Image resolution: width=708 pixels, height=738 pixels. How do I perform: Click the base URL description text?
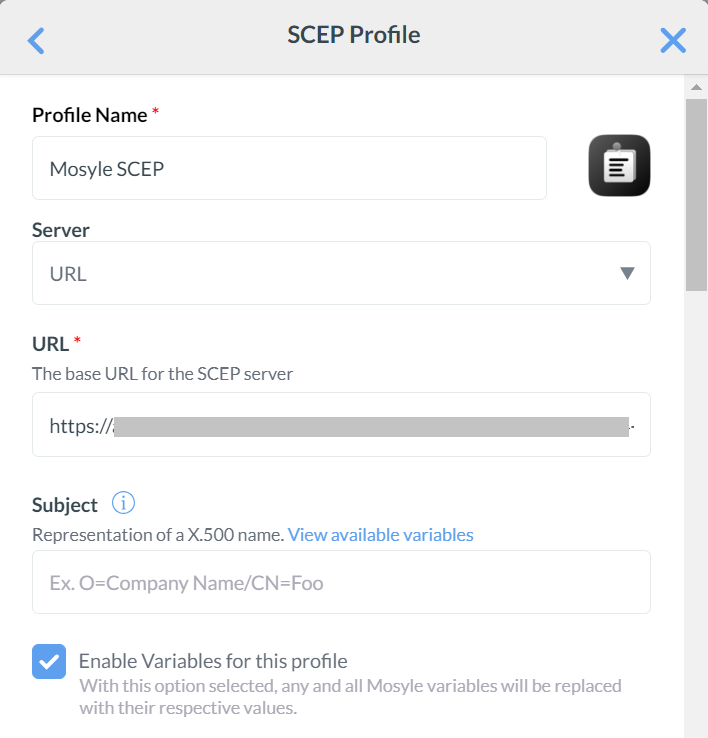pos(162,374)
